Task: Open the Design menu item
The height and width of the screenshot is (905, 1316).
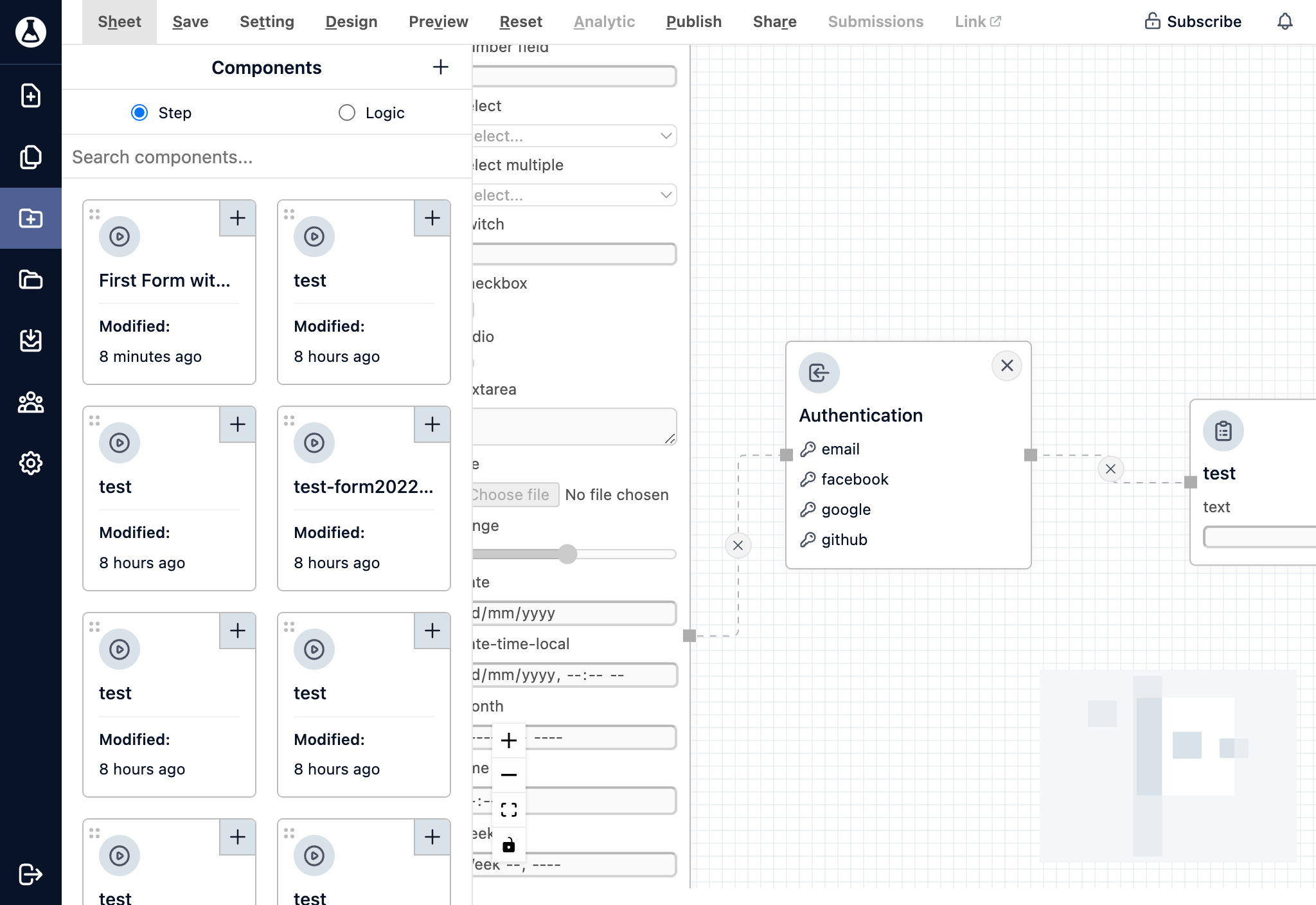Action: pos(351,22)
